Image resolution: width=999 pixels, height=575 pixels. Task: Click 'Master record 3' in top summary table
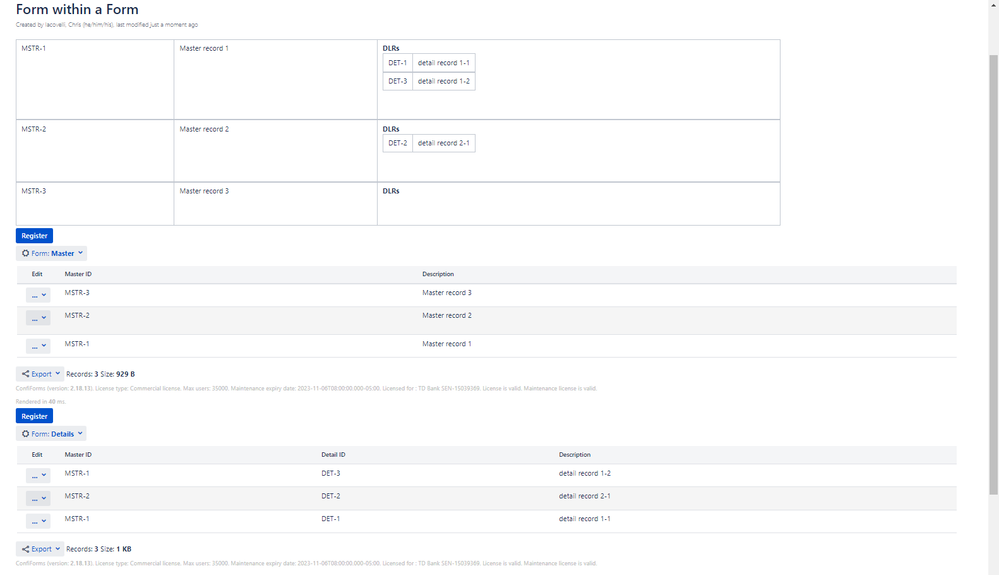tap(204, 191)
